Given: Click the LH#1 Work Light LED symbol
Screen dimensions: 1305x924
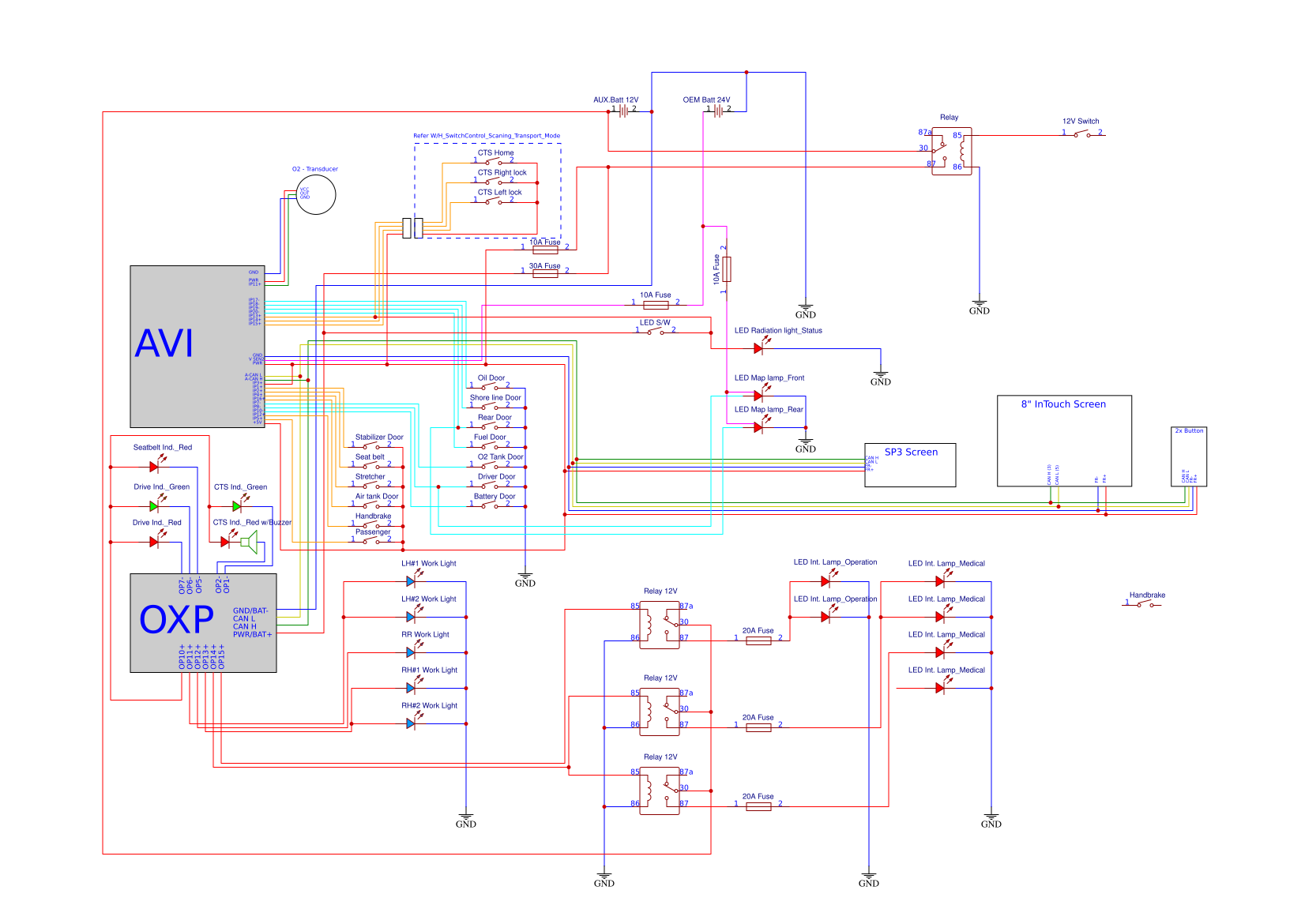Looking at the screenshot, I should [411, 580].
